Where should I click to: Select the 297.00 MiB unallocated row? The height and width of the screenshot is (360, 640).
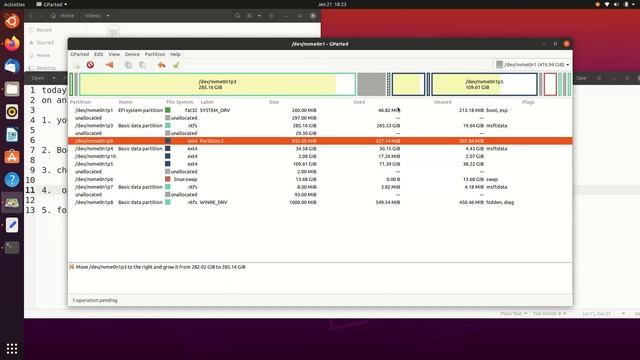(x=320, y=118)
